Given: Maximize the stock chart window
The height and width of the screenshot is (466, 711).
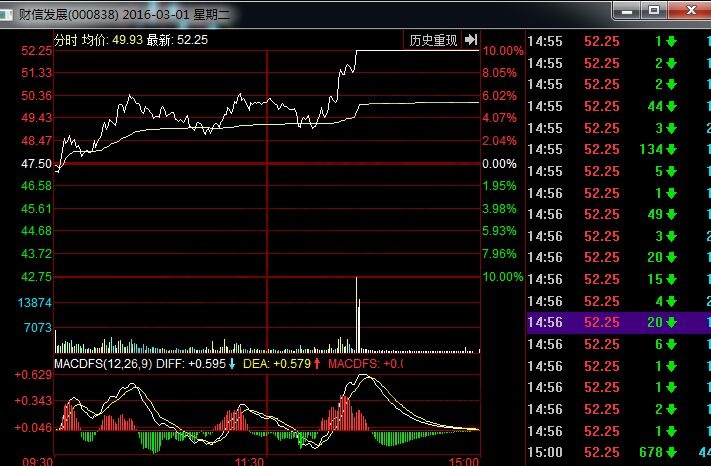Looking at the screenshot, I should click(x=655, y=10).
